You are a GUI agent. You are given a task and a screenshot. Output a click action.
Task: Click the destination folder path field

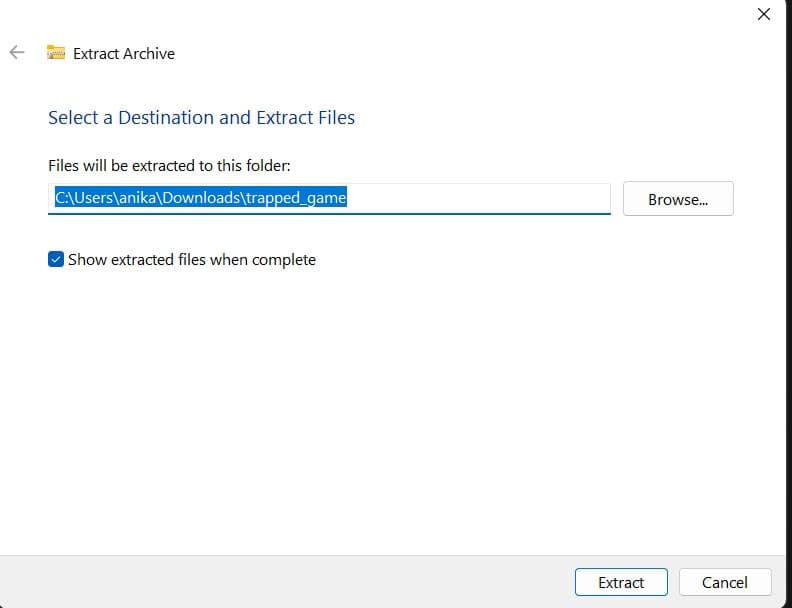pyautogui.click(x=328, y=198)
